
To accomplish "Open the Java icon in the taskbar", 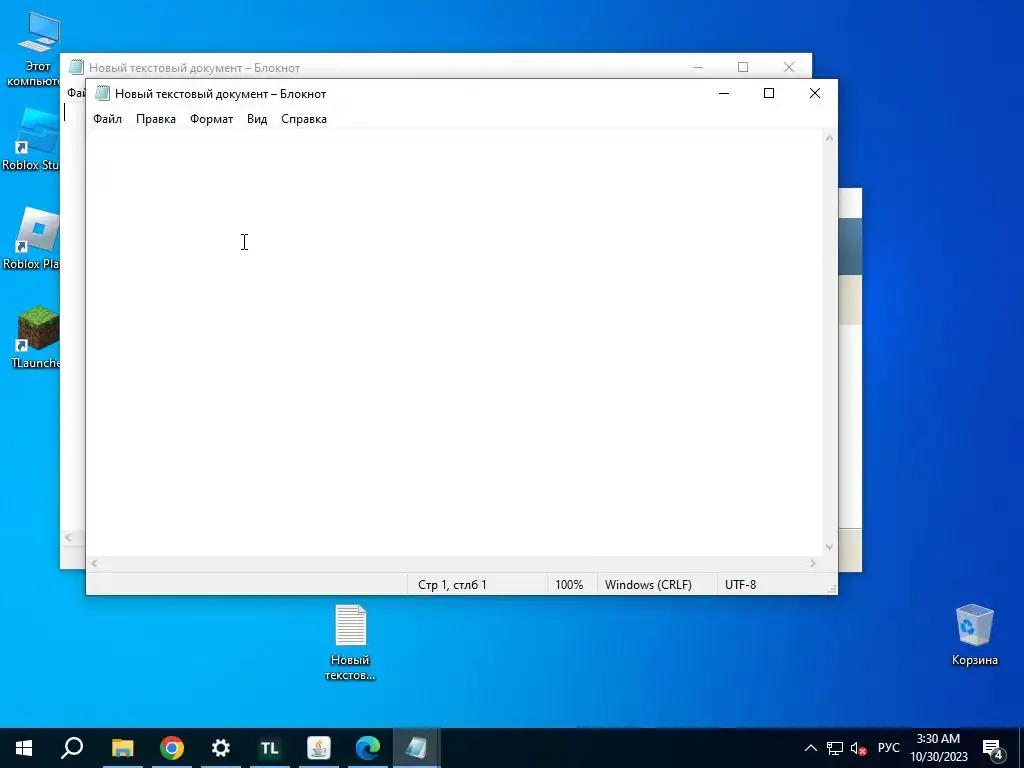I will 319,748.
